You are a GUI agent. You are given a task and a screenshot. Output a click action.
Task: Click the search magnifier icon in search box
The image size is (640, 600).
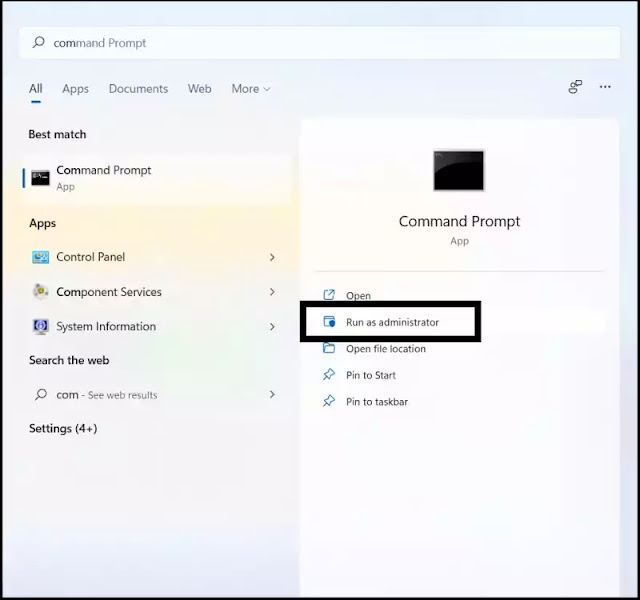click(x=38, y=42)
